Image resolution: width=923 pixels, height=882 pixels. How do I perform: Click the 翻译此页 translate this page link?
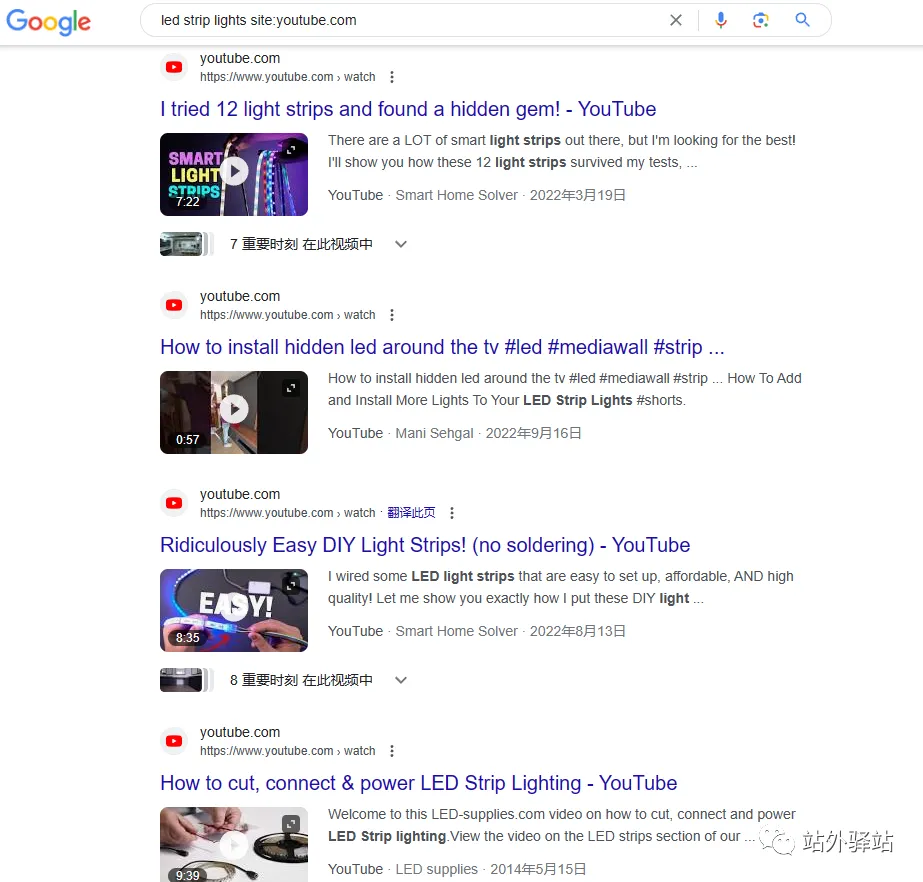(x=411, y=512)
